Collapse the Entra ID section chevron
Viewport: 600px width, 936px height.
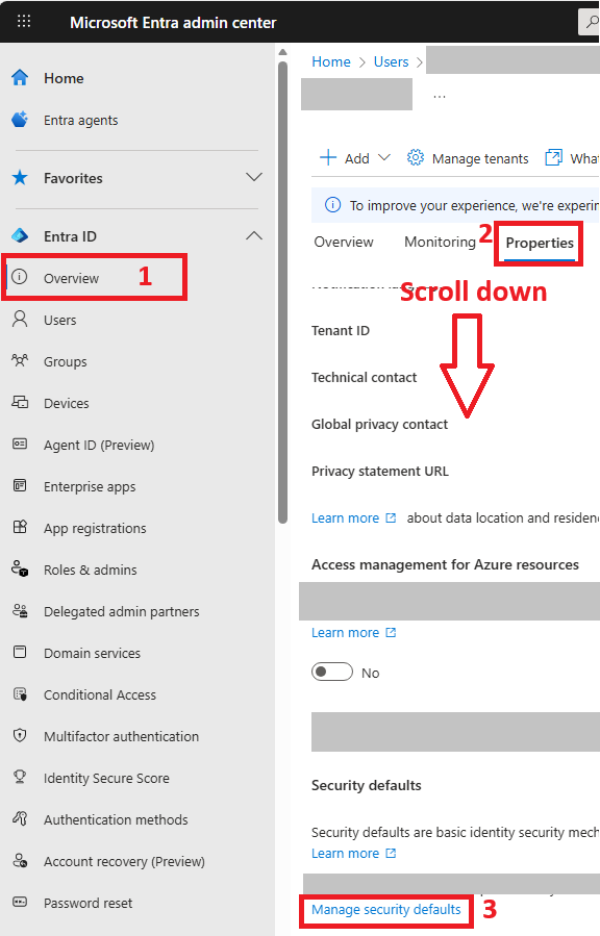tap(254, 236)
